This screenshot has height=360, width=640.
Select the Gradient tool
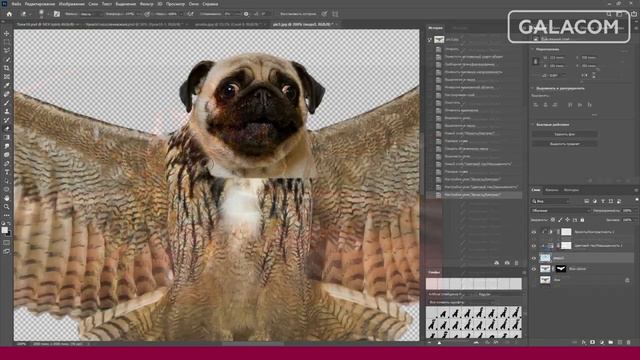pos(7,137)
